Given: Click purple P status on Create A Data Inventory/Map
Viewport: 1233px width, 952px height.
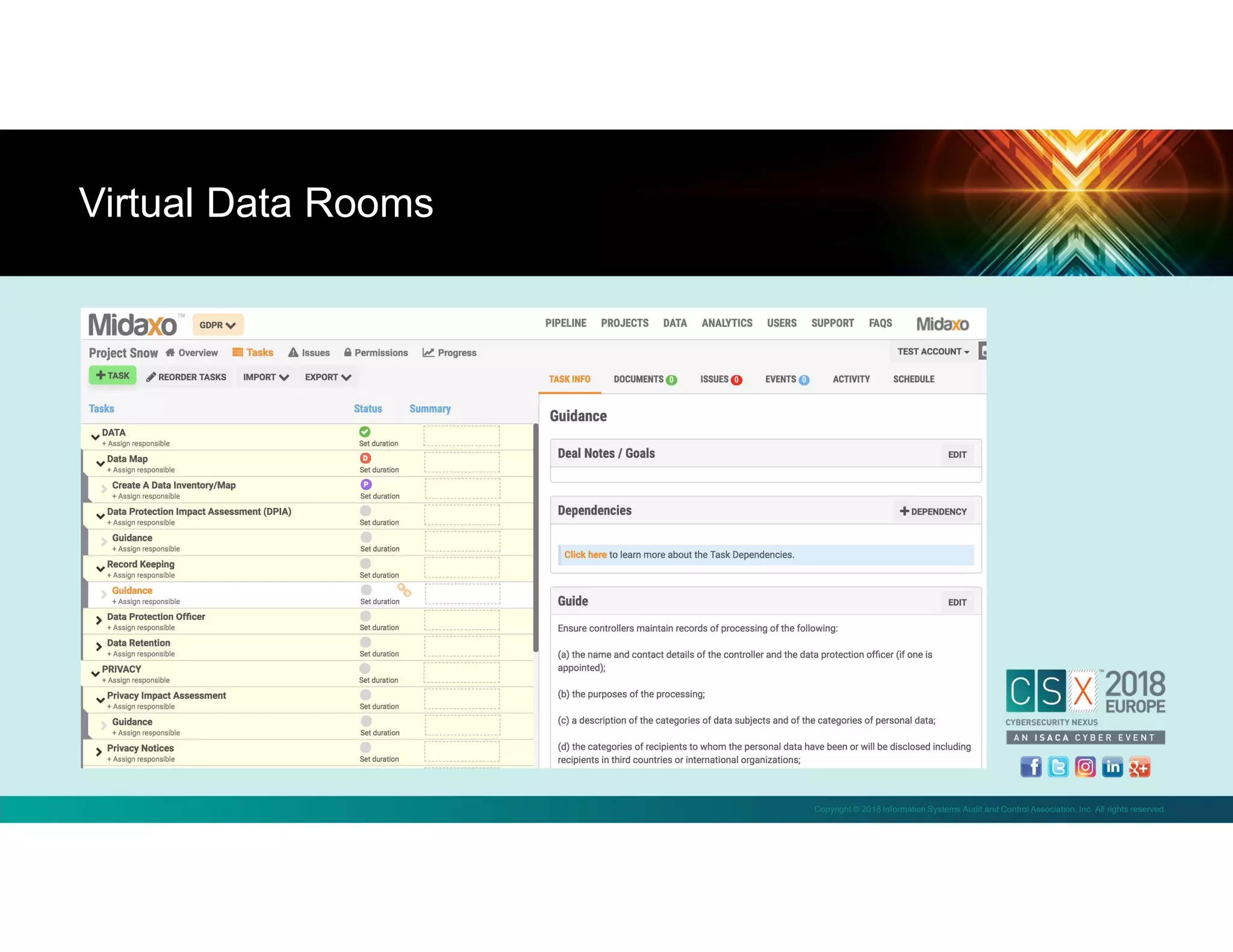Looking at the screenshot, I should point(366,484).
